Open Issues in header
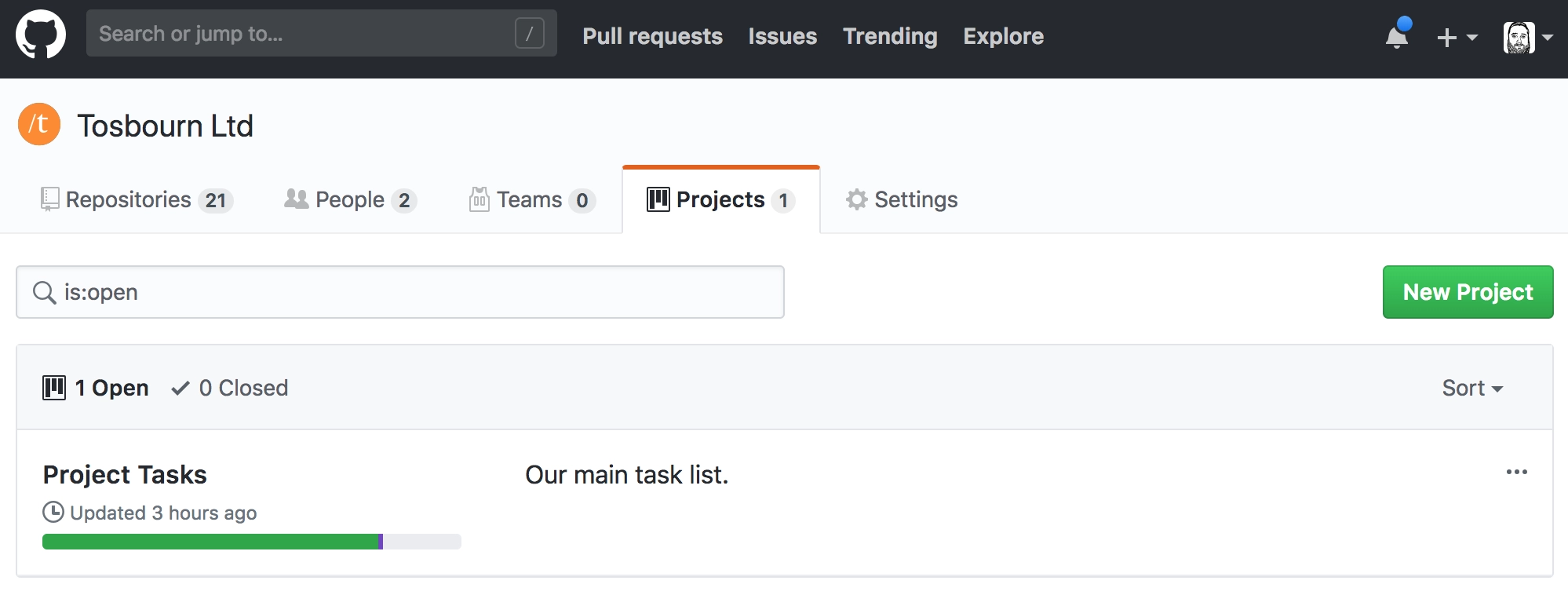1568x595 pixels. [x=782, y=36]
